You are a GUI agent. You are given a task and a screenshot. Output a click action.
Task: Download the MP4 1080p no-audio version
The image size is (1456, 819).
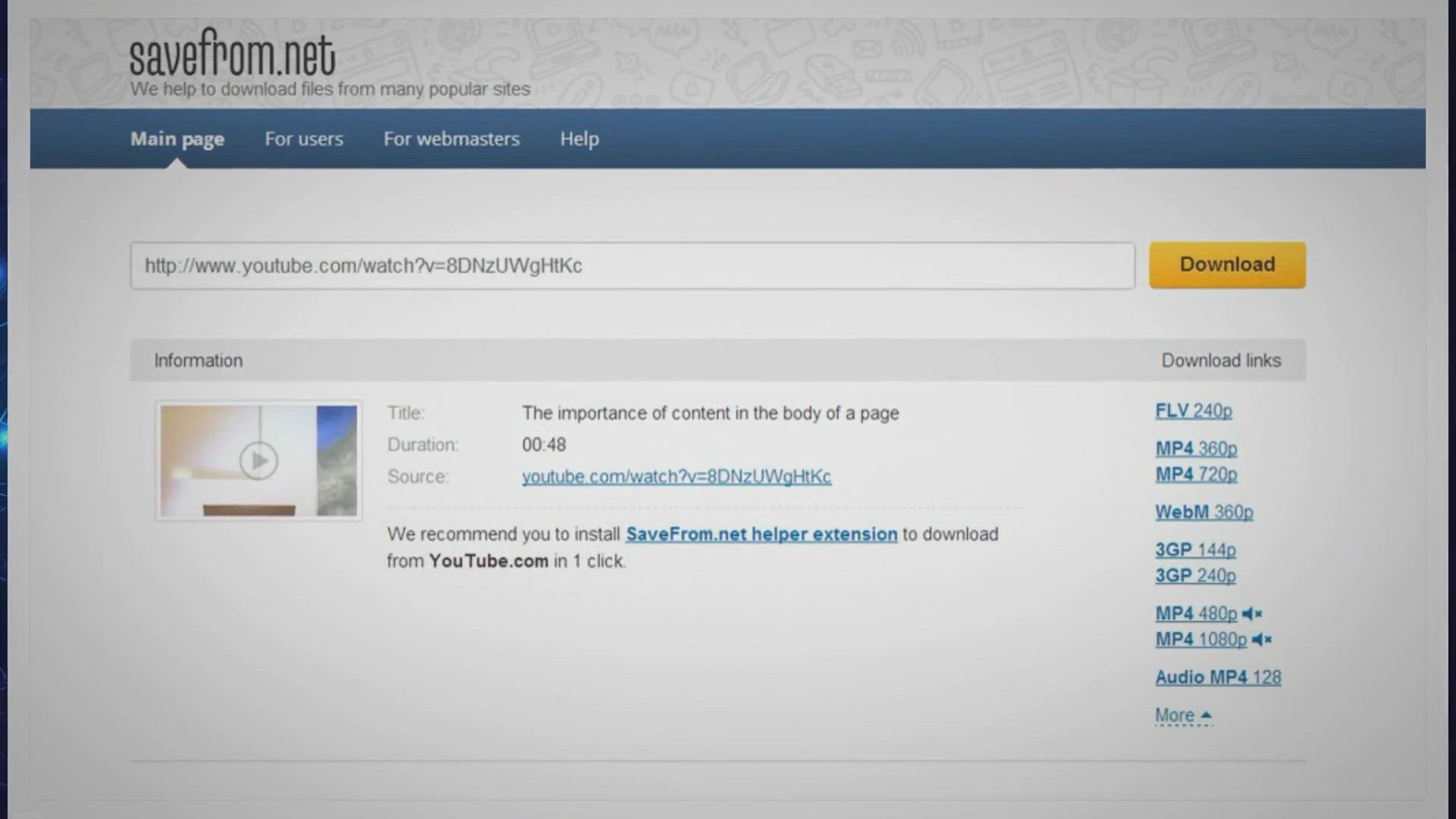coord(1200,639)
